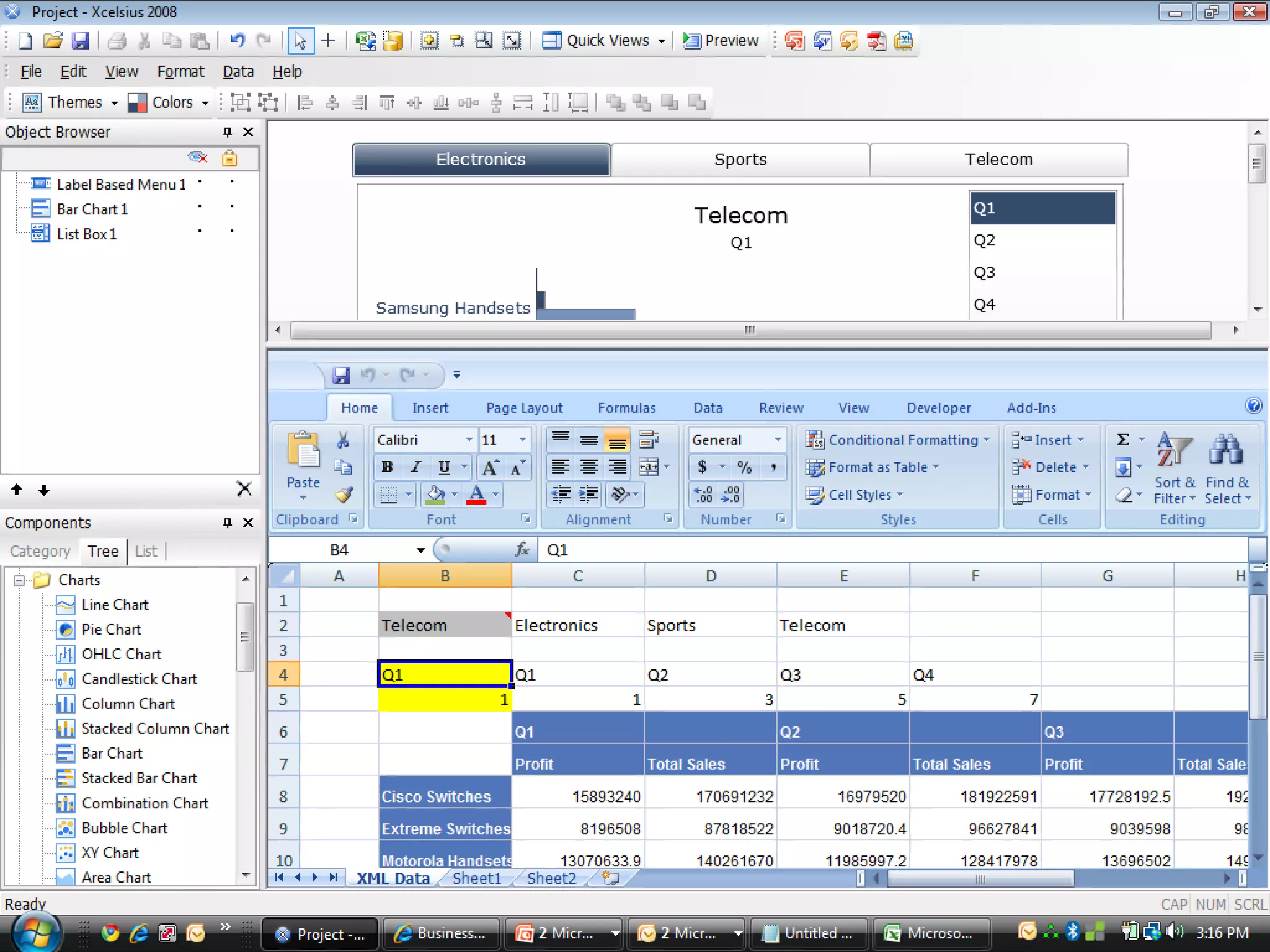
Task: Click the Fill Color paint bucket
Action: pyautogui.click(x=436, y=495)
